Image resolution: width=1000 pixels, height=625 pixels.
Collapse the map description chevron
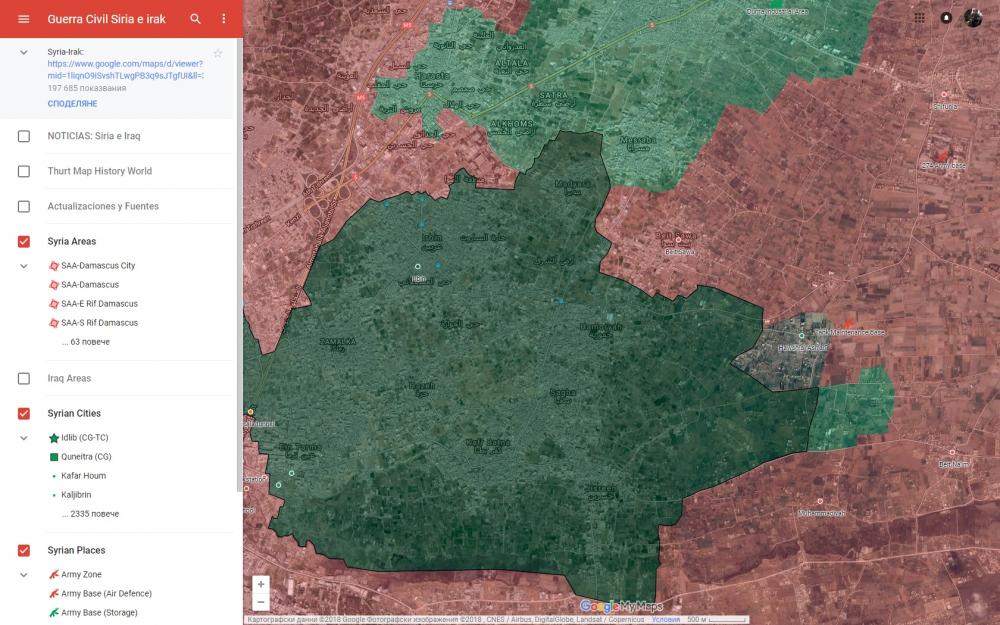coord(24,52)
